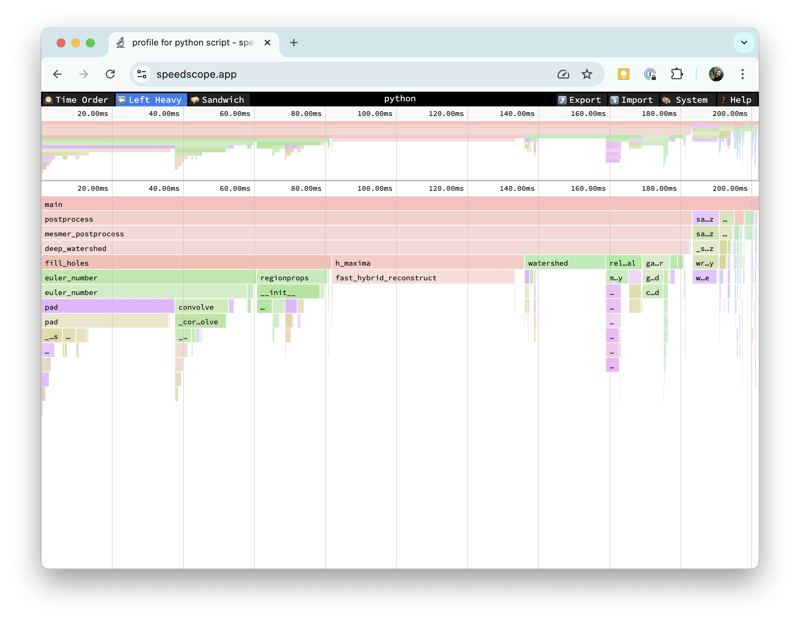Viewport: 800px width, 623px height.
Task: Select the h_maxima frame
Action: [428, 263]
